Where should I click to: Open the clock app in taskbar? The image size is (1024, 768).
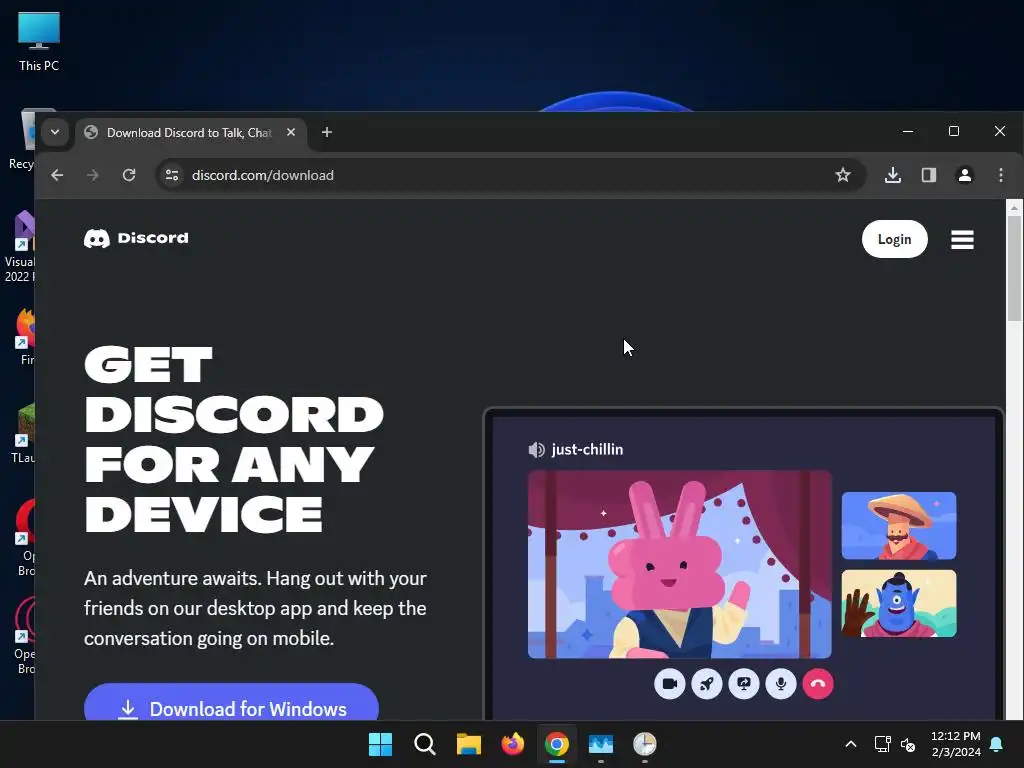[645, 744]
